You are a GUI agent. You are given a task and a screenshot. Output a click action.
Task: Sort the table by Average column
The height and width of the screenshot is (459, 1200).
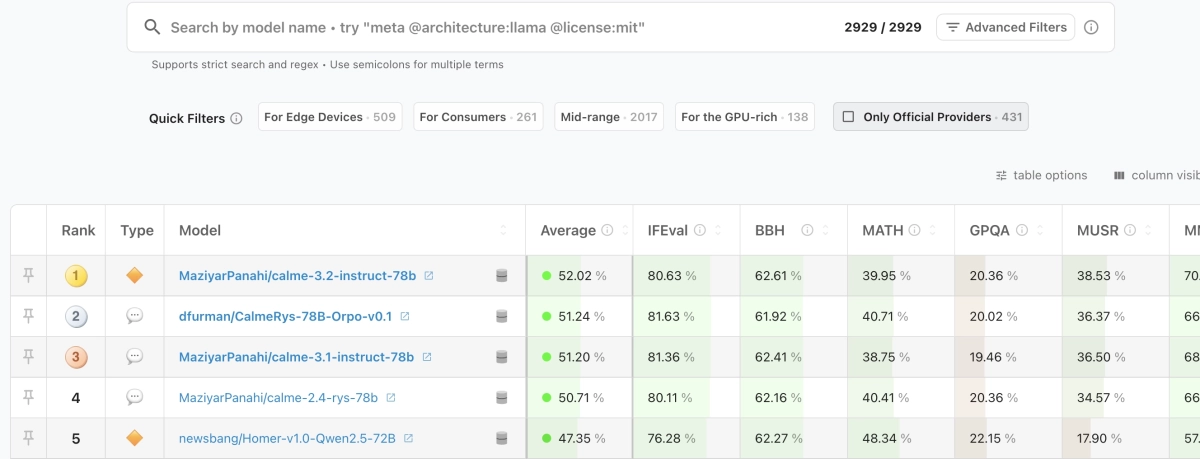[x=567, y=230]
